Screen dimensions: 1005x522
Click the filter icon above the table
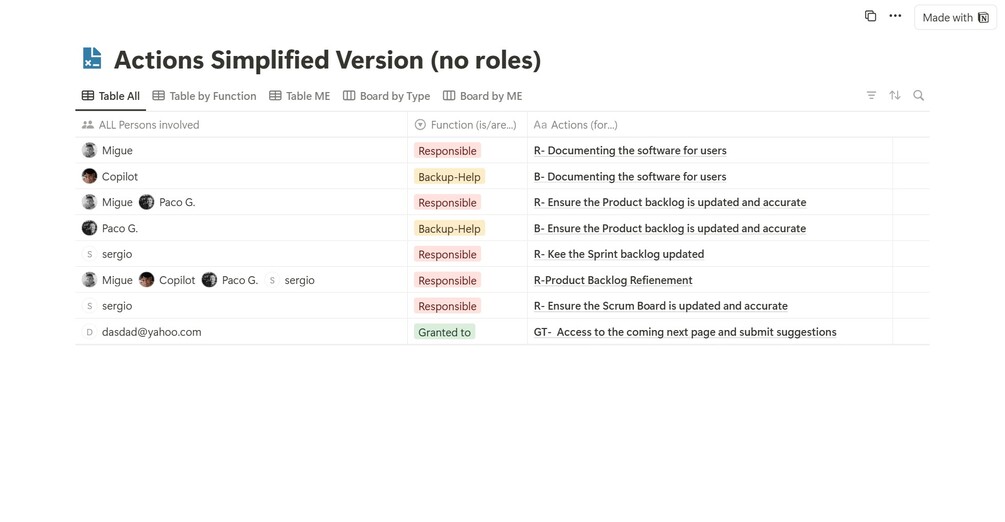[x=871, y=96]
